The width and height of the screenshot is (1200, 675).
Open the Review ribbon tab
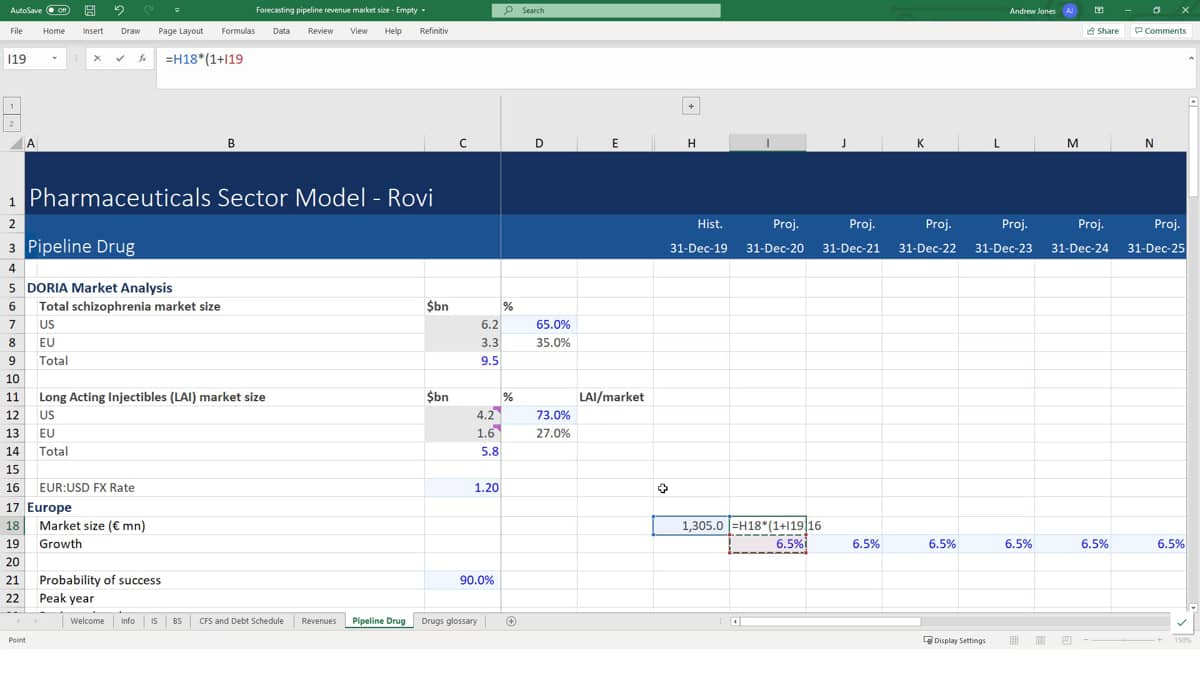coord(320,31)
